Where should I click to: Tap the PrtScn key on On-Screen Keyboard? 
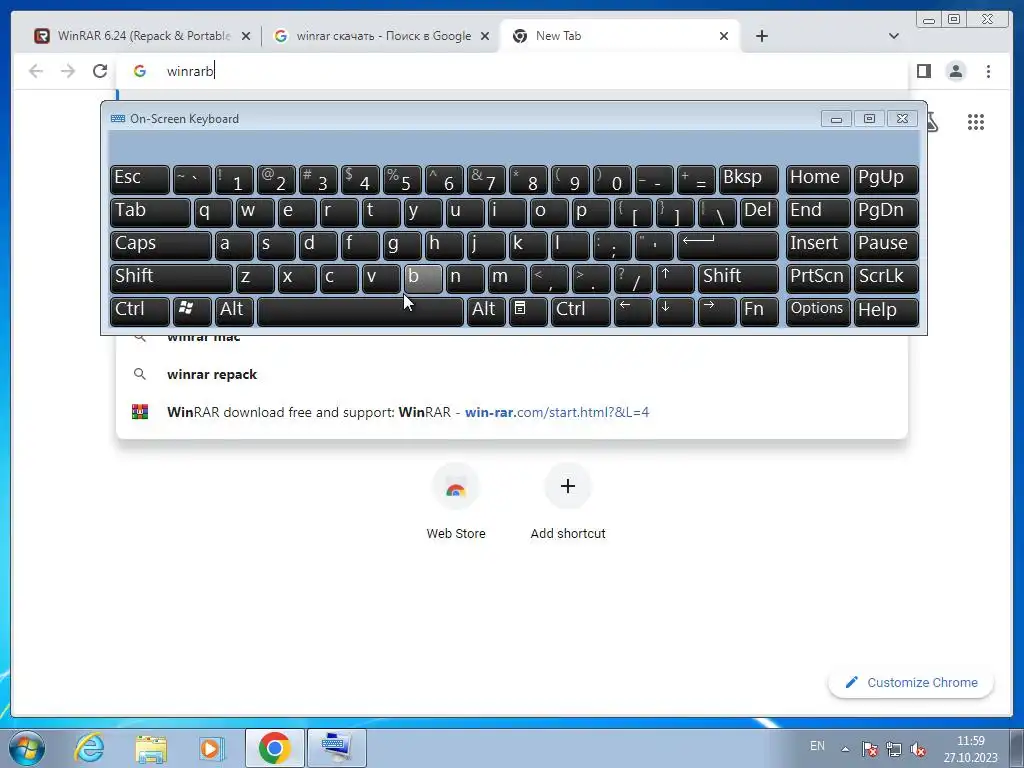(x=818, y=278)
